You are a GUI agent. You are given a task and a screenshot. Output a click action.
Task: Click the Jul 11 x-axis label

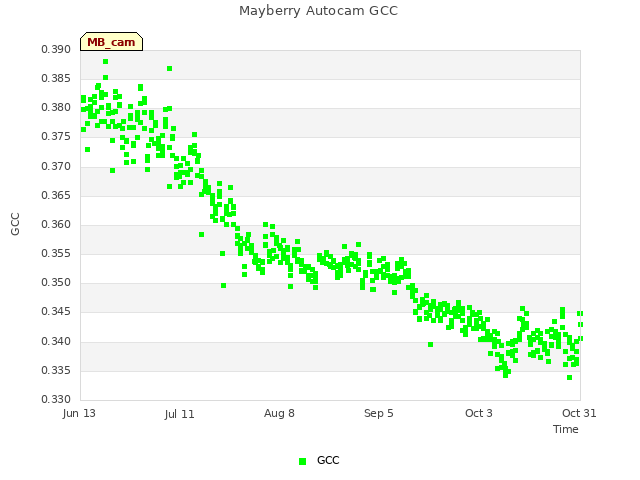pyautogui.click(x=180, y=414)
